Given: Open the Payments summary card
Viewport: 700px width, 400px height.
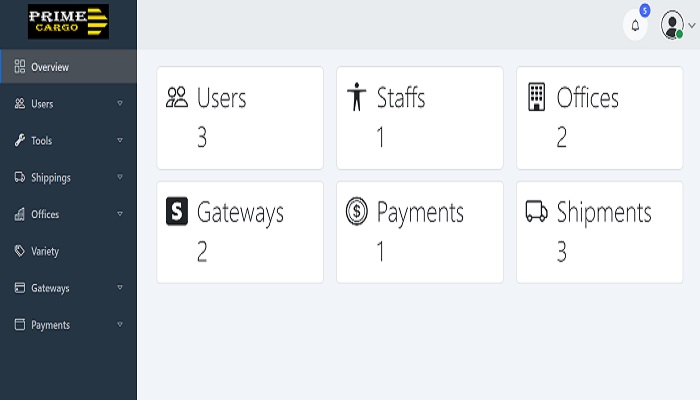Looking at the screenshot, I should (419, 232).
